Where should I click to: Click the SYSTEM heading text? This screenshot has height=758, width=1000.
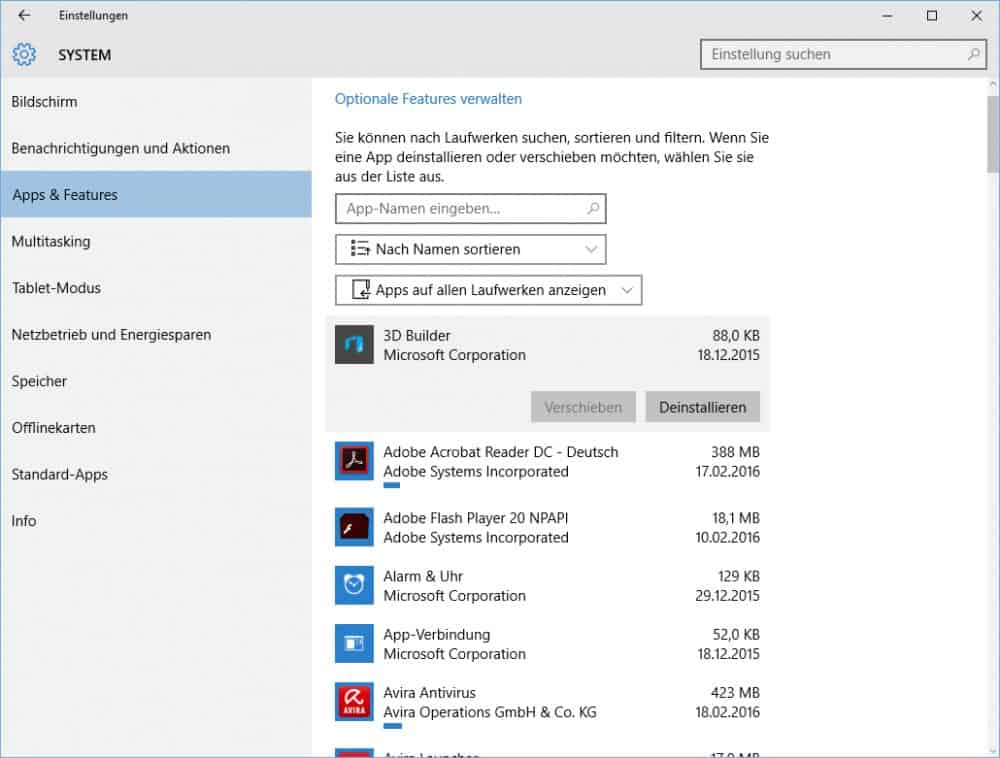[x=84, y=55]
